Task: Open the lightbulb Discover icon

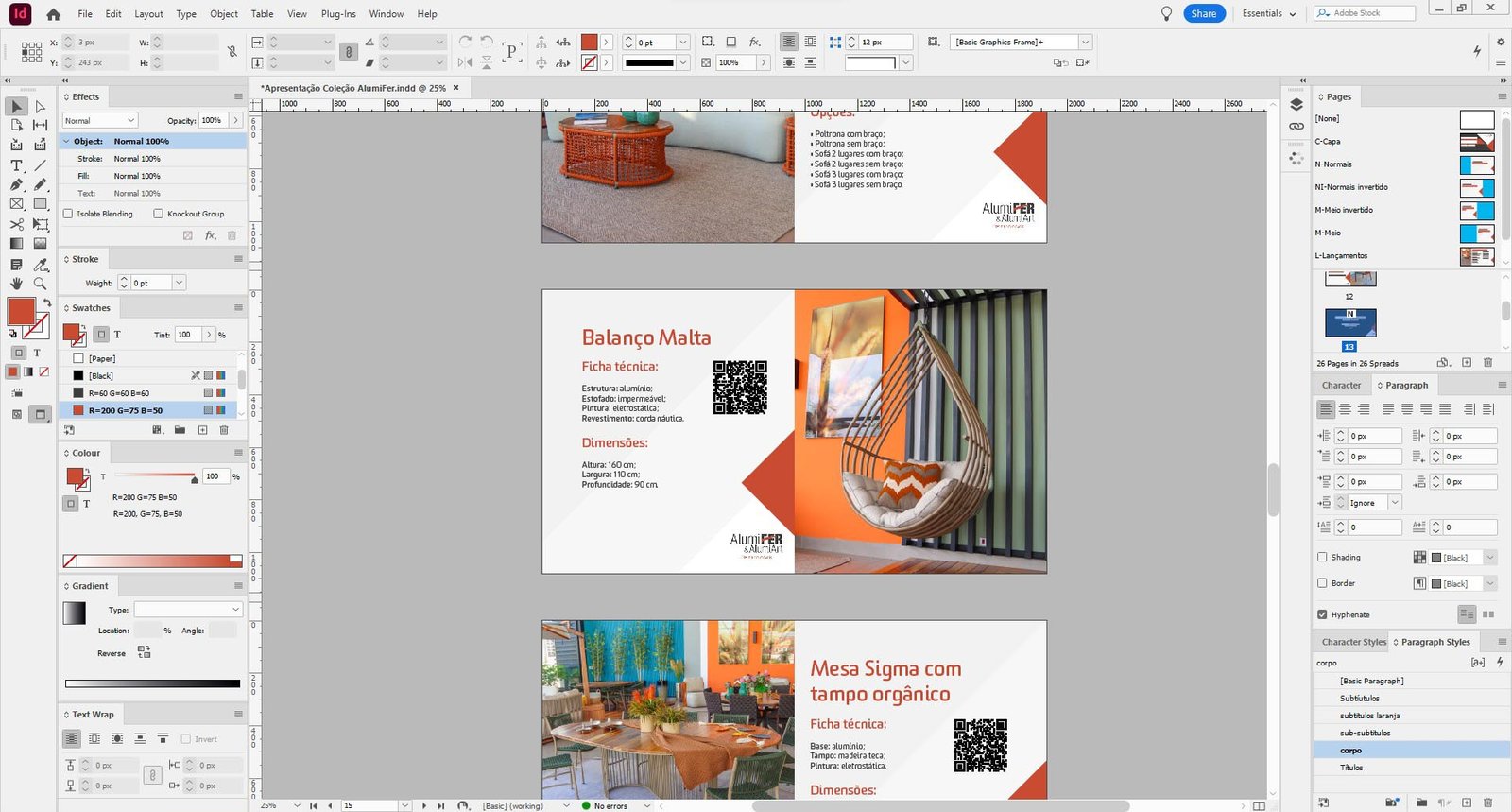Action: (x=1166, y=13)
